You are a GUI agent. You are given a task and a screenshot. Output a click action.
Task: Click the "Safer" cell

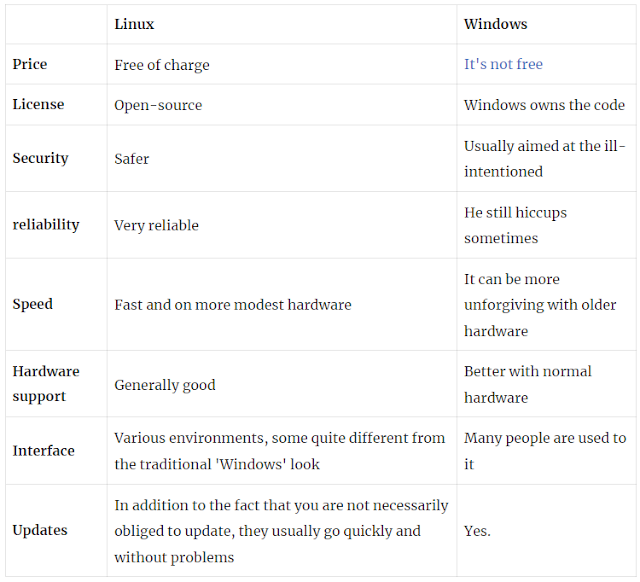pyautogui.click(x=131, y=159)
